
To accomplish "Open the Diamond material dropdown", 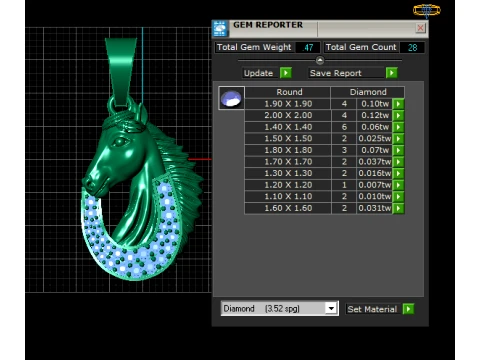I will tap(331, 308).
